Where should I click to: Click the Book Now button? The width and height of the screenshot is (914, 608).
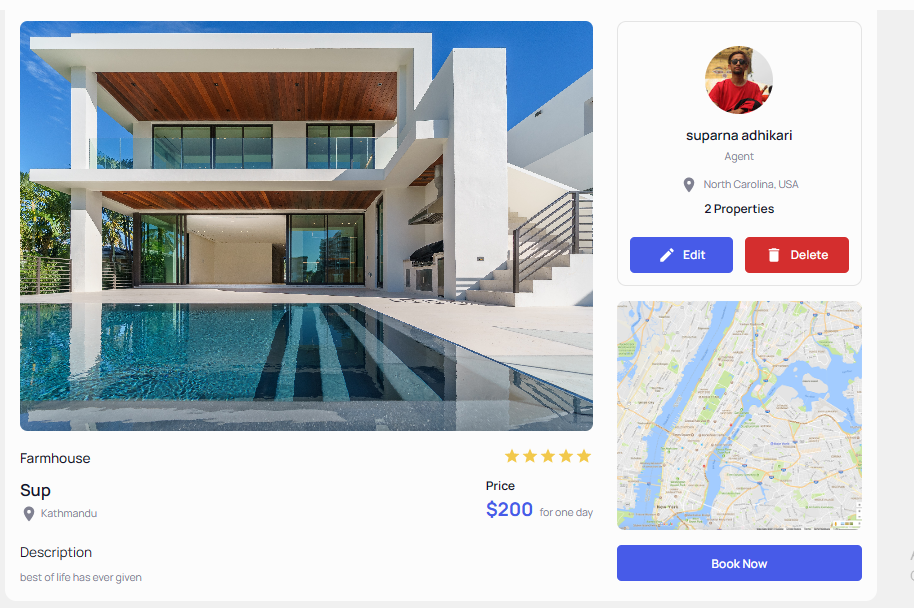click(739, 563)
